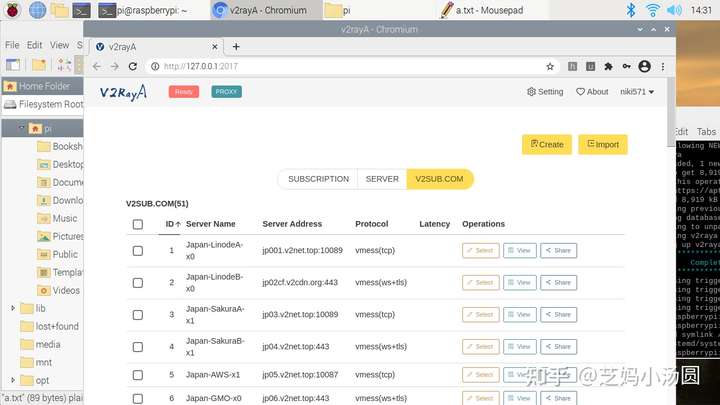Viewport: 720px width, 405px height.
Task: Open the file manager icon in taskbar
Action: click(60, 10)
